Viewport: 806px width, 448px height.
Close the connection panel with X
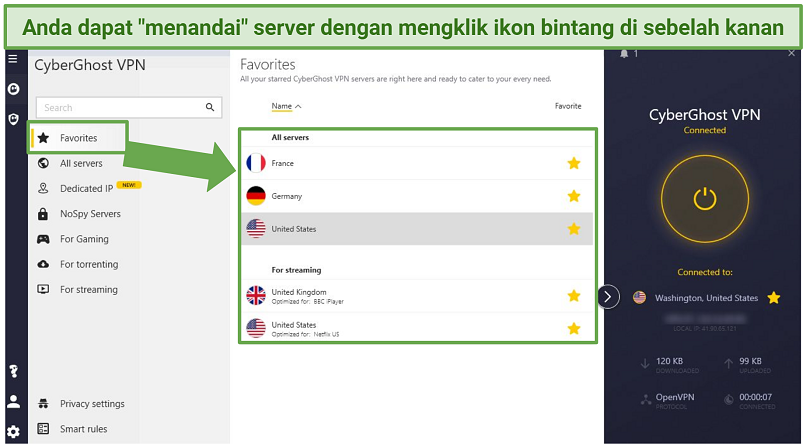(792, 53)
